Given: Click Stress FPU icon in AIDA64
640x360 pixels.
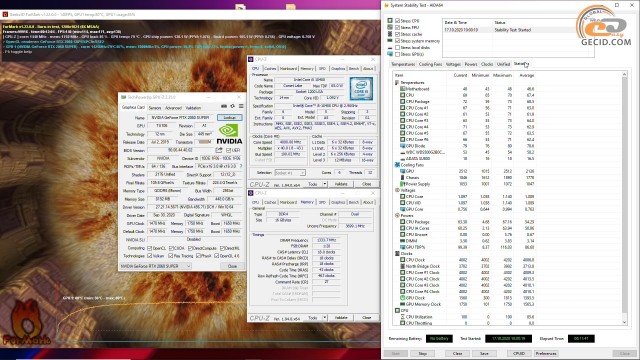Looking at the screenshot, I should point(390,27).
